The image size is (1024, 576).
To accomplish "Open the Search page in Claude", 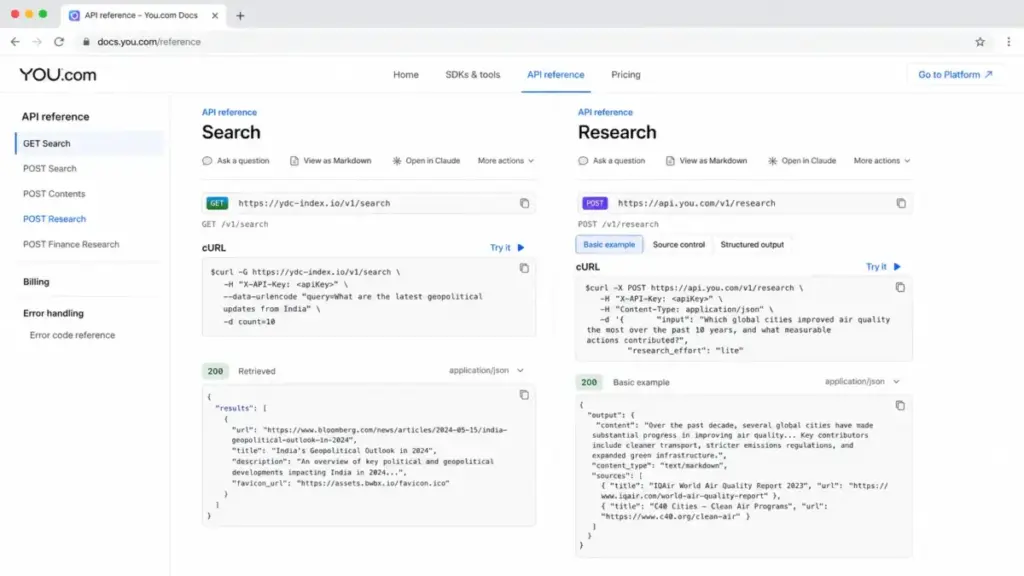I will pos(426,161).
